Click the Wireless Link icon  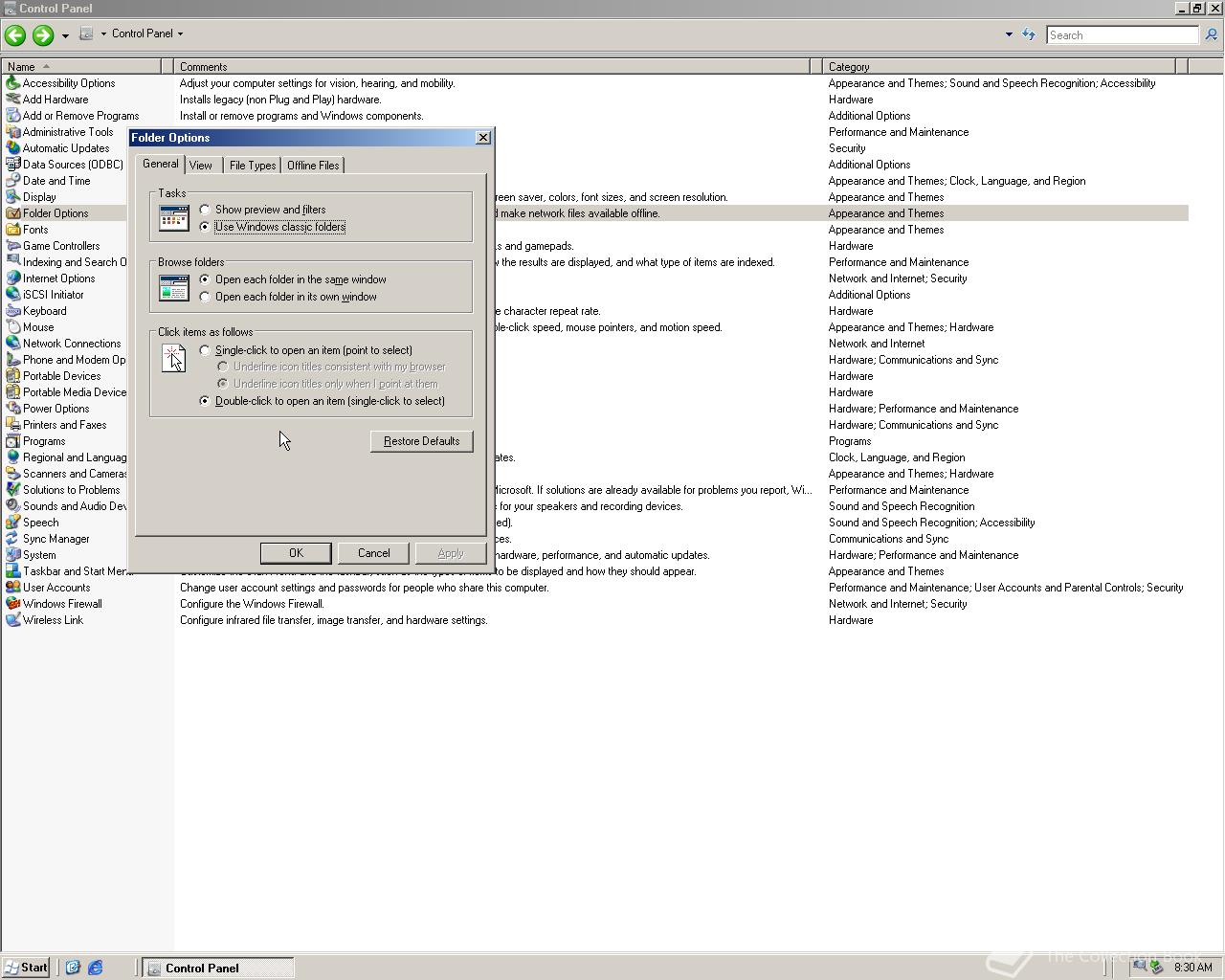12,620
